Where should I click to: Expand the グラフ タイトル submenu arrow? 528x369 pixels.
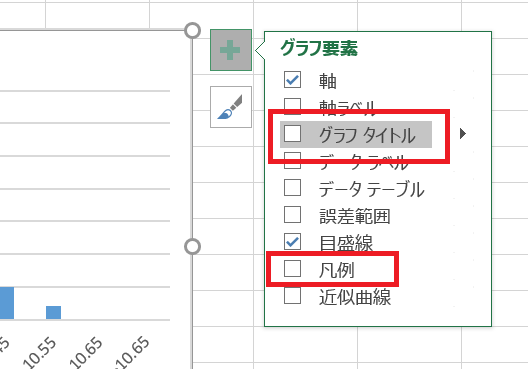click(463, 134)
